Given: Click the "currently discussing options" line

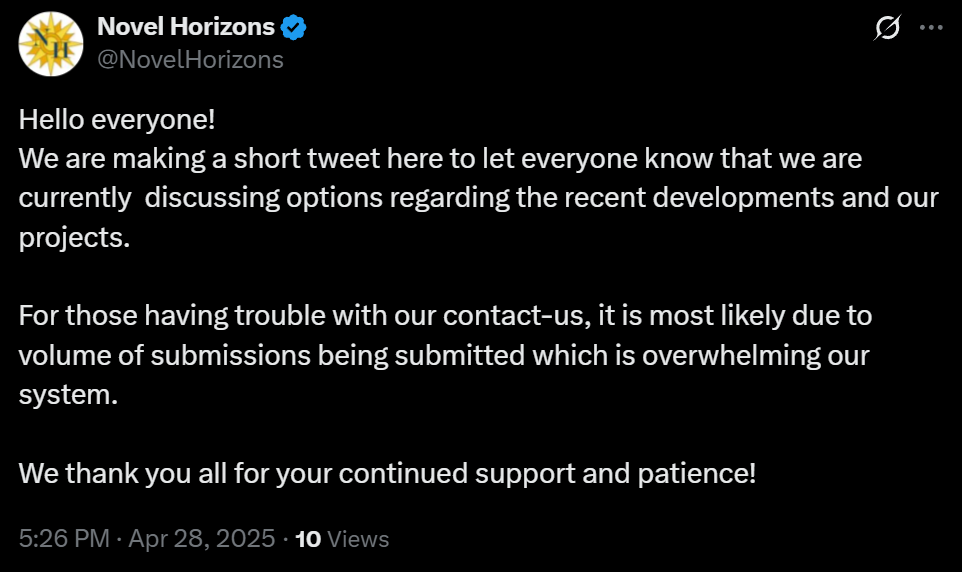Looking at the screenshot, I should [479, 198].
